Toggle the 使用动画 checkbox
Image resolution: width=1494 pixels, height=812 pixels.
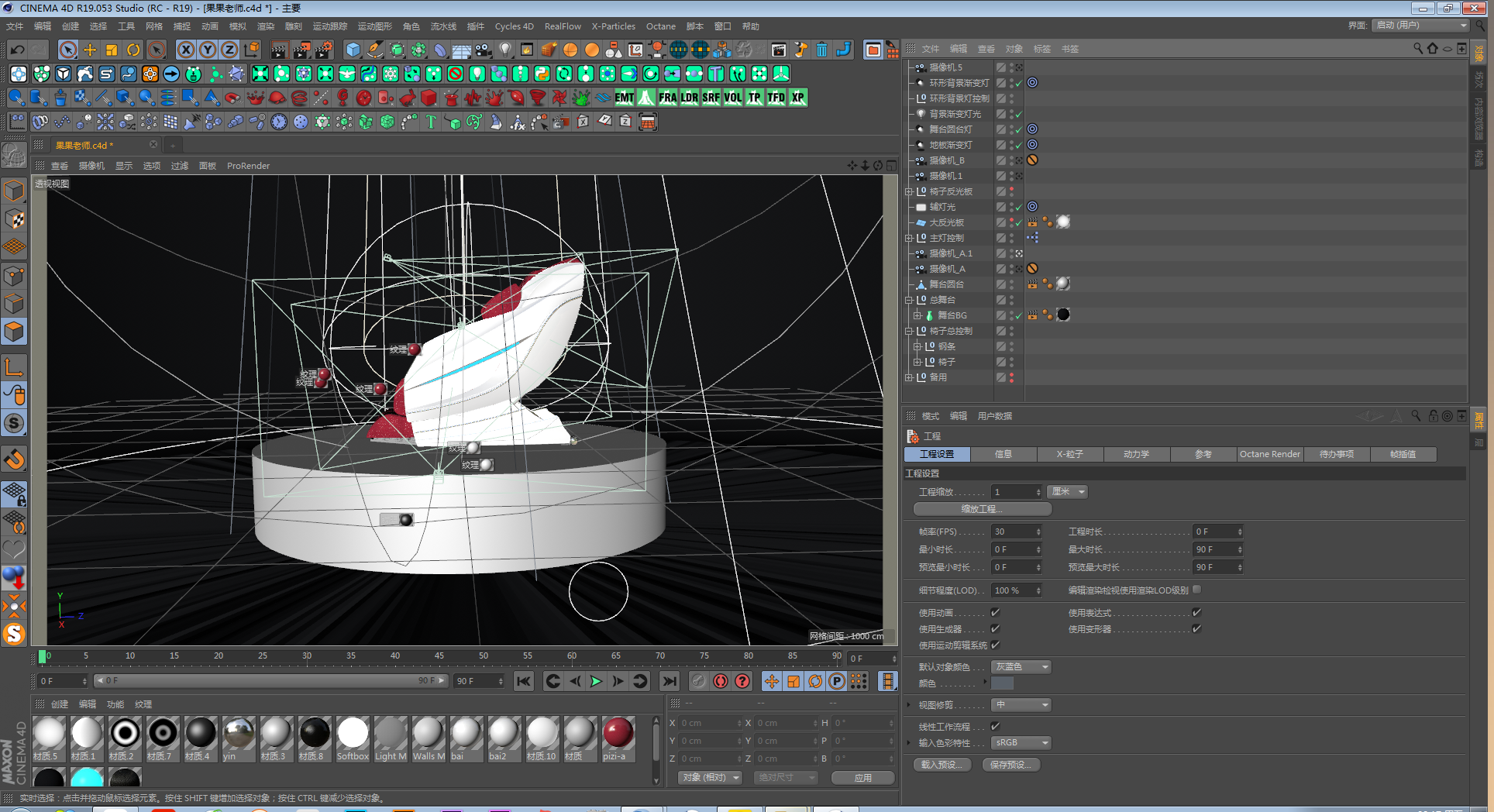pyautogui.click(x=995, y=613)
